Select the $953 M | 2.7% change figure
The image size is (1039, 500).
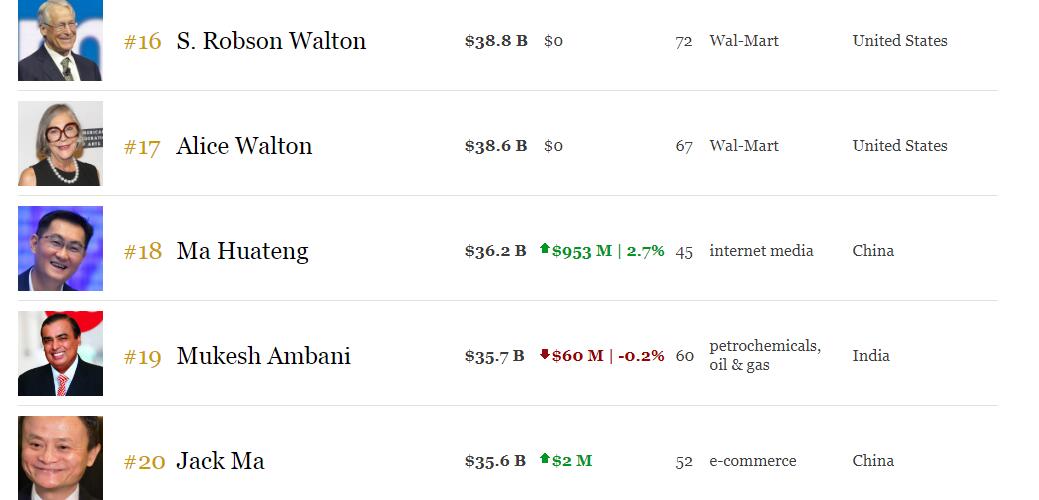pyautogui.click(x=608, y=251)
